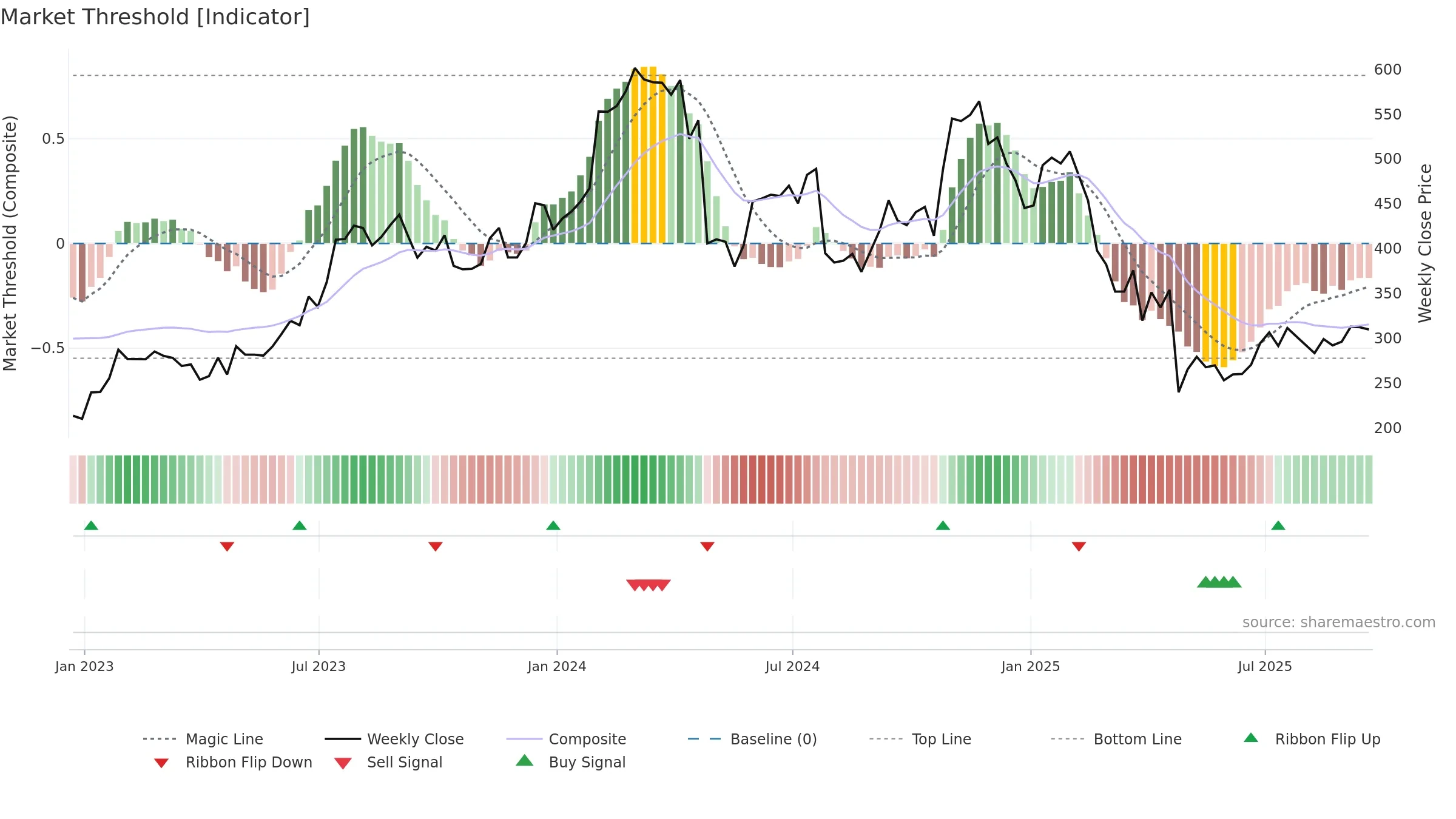The image size is (1456, 819).
Task: Click the green Ribbon Flip Up marker near Jan 2023
Action: click(91, 525)
